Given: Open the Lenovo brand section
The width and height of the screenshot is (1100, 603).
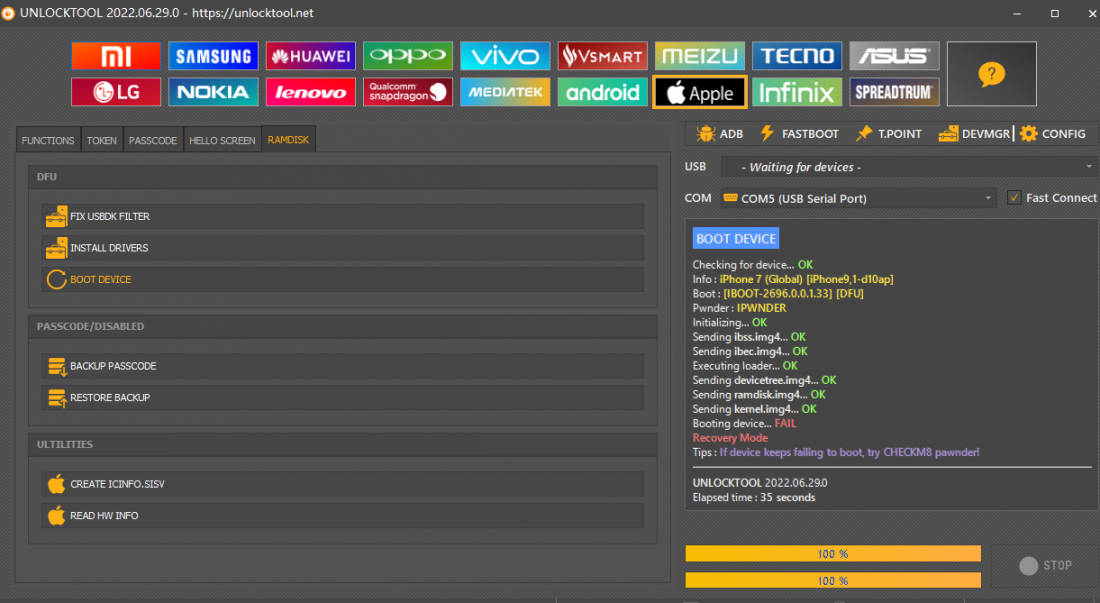Looking at the screenshot, I should tap(311, 92).
